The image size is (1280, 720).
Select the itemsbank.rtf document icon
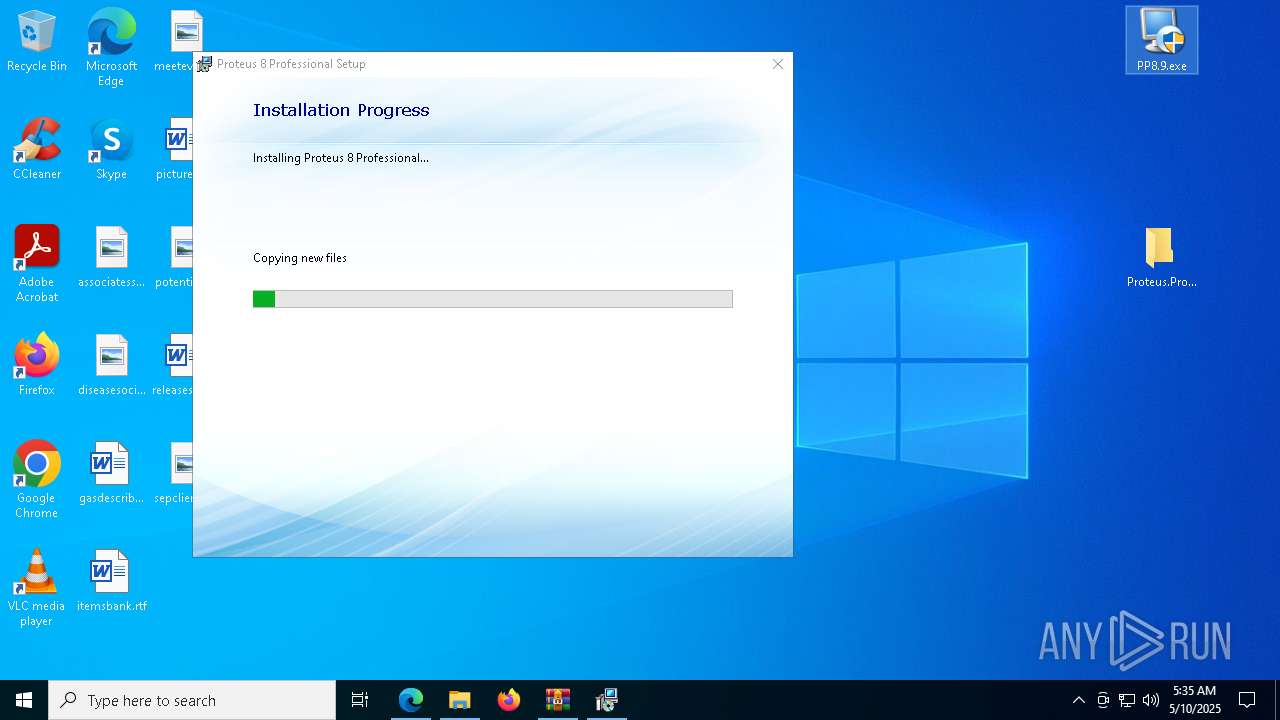pos(111,581)
